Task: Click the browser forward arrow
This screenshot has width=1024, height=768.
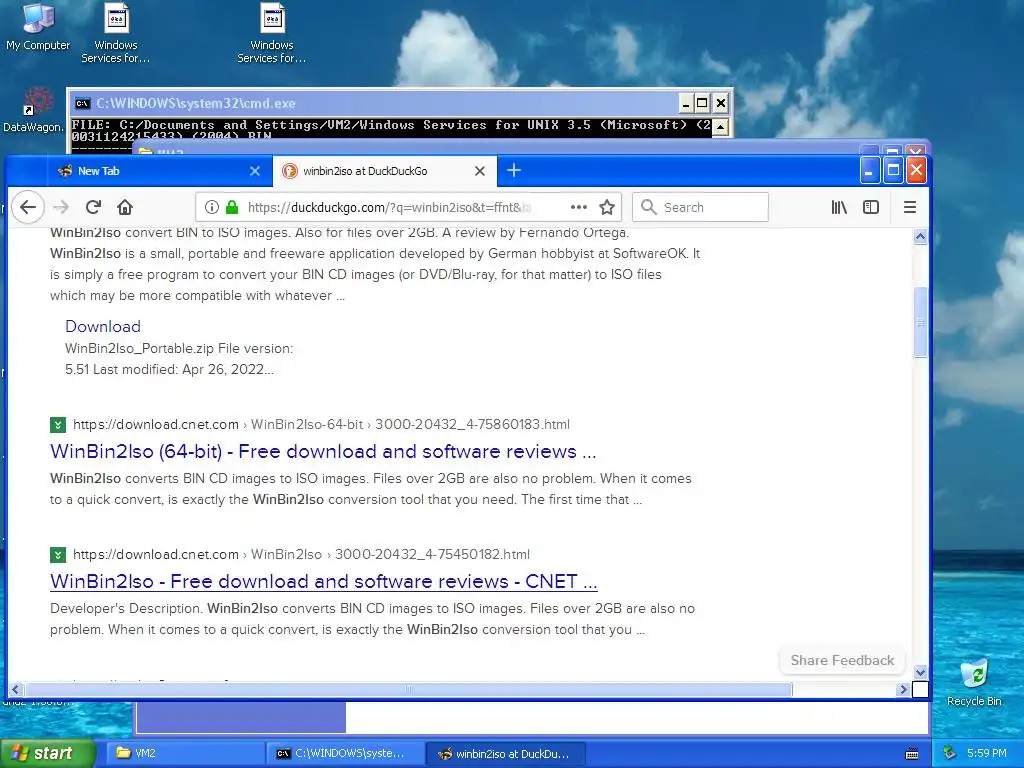Action: tap(61, 207)
